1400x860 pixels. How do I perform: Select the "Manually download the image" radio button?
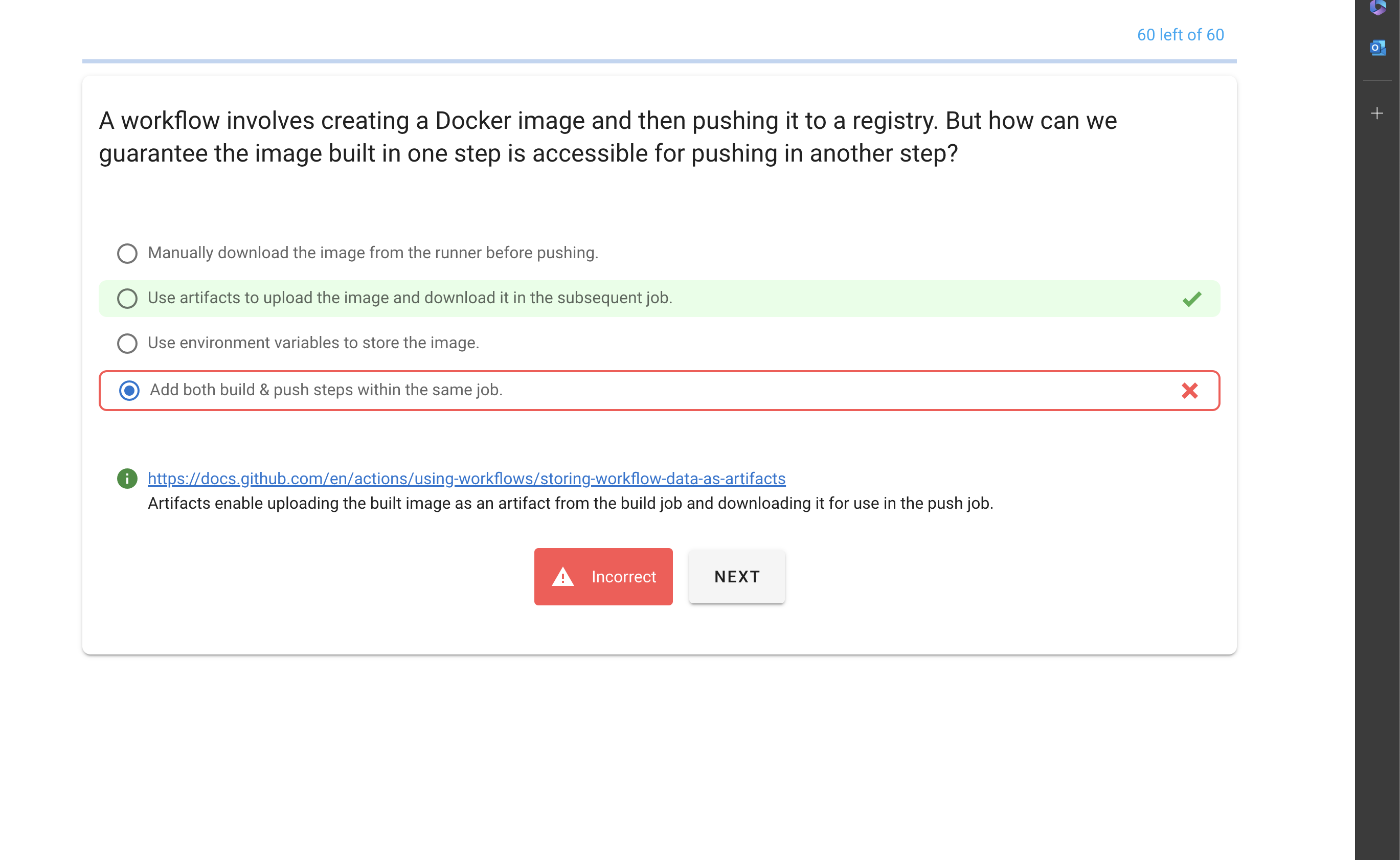coord(127,254)
